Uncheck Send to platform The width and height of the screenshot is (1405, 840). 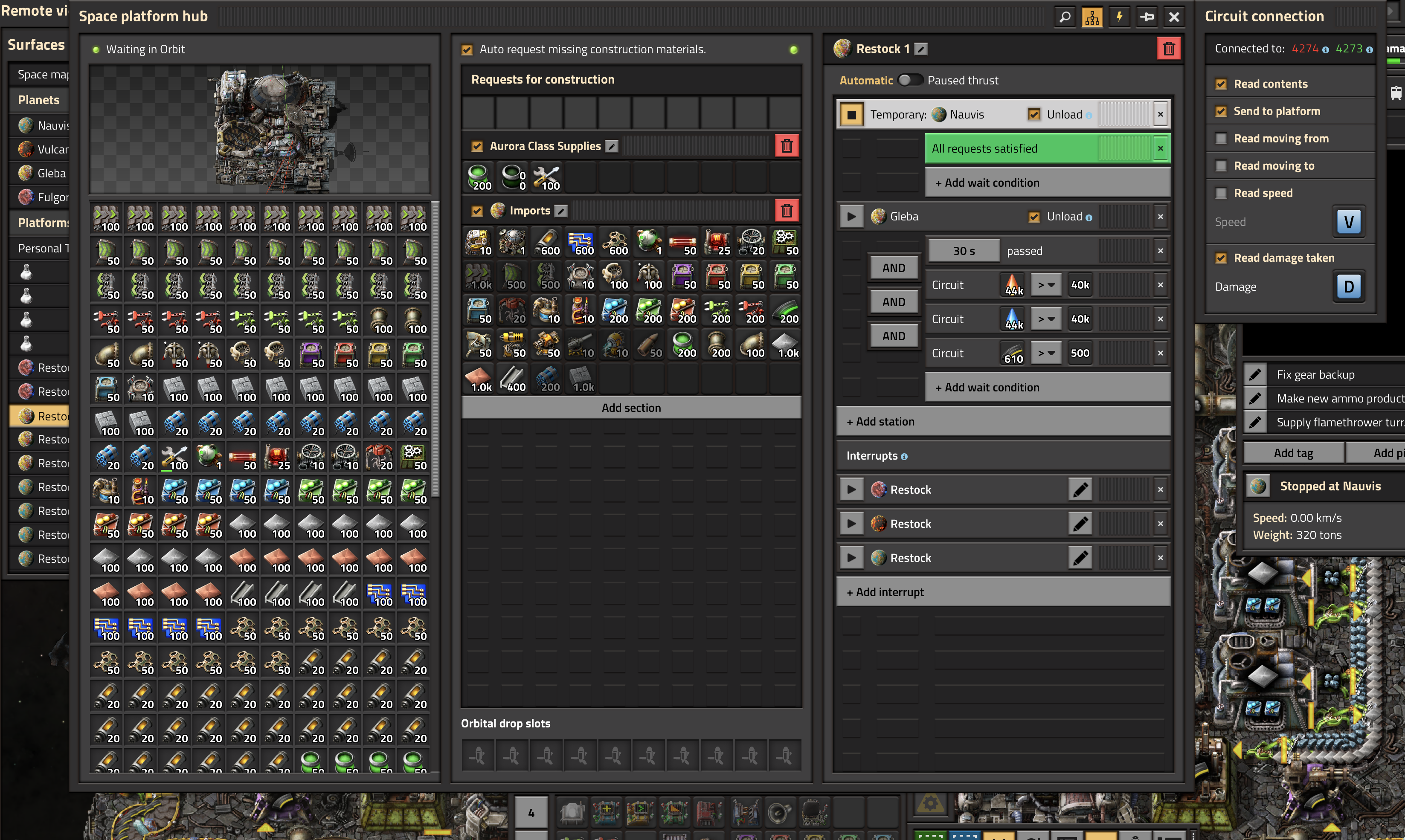click(x=1221, y=112)
